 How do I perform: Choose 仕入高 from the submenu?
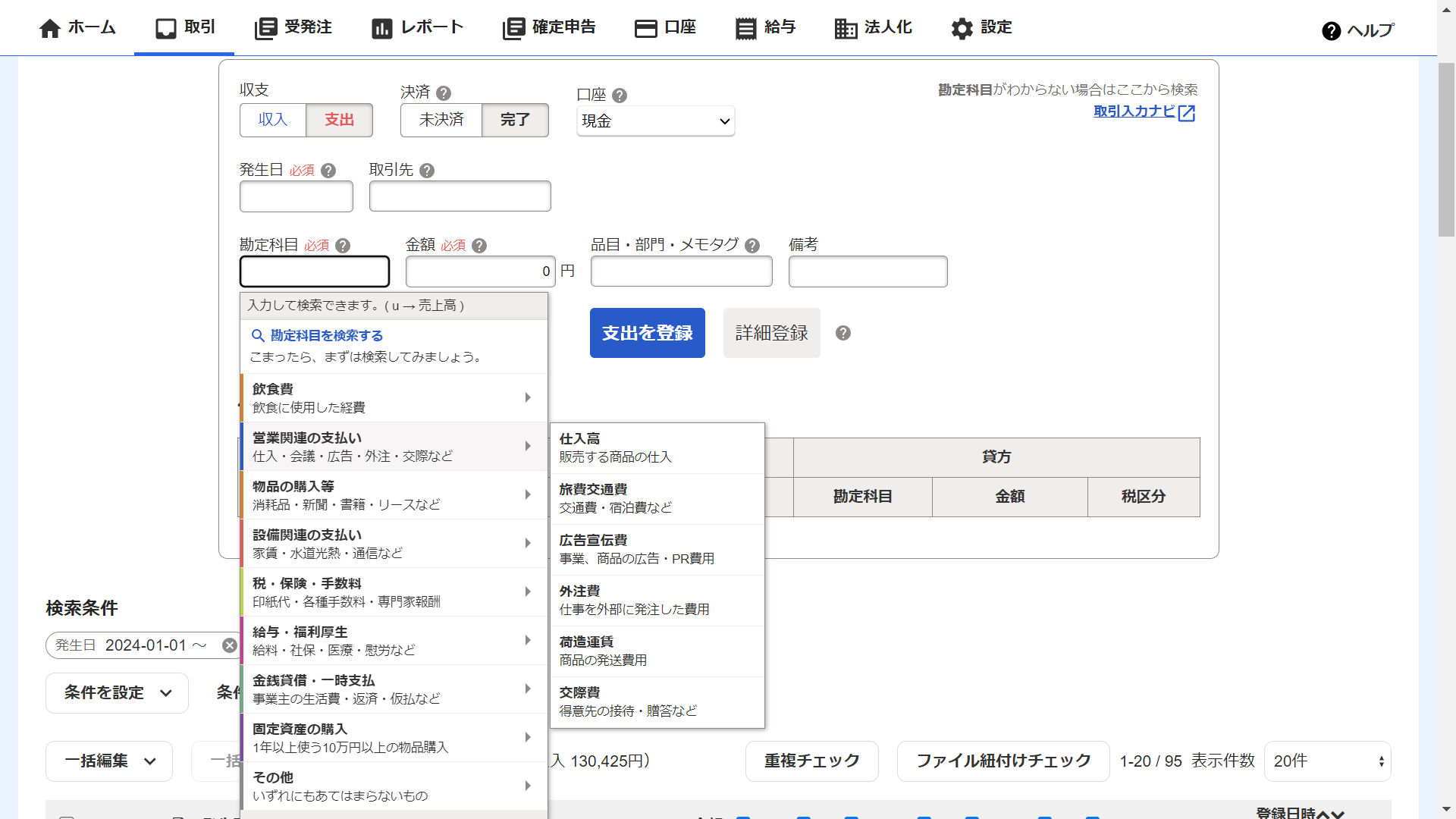tap(657, 448)
